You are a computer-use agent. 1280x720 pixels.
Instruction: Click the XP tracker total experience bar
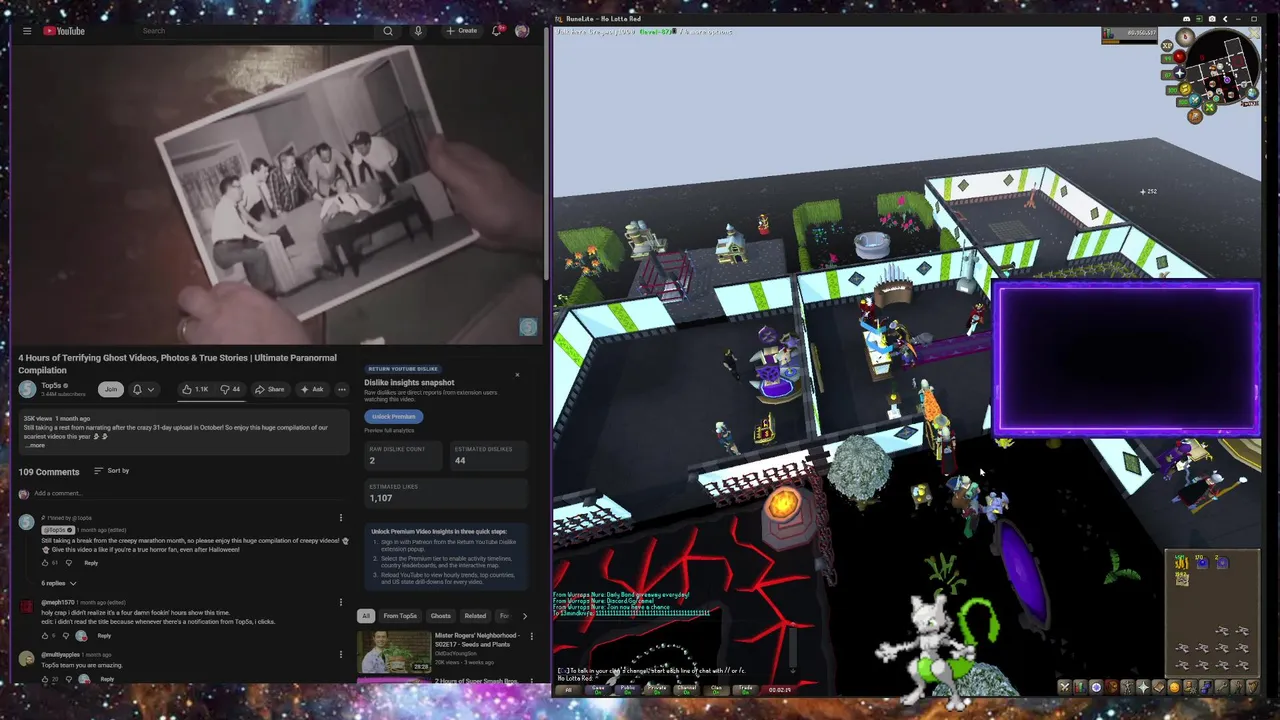point(1129,36)
